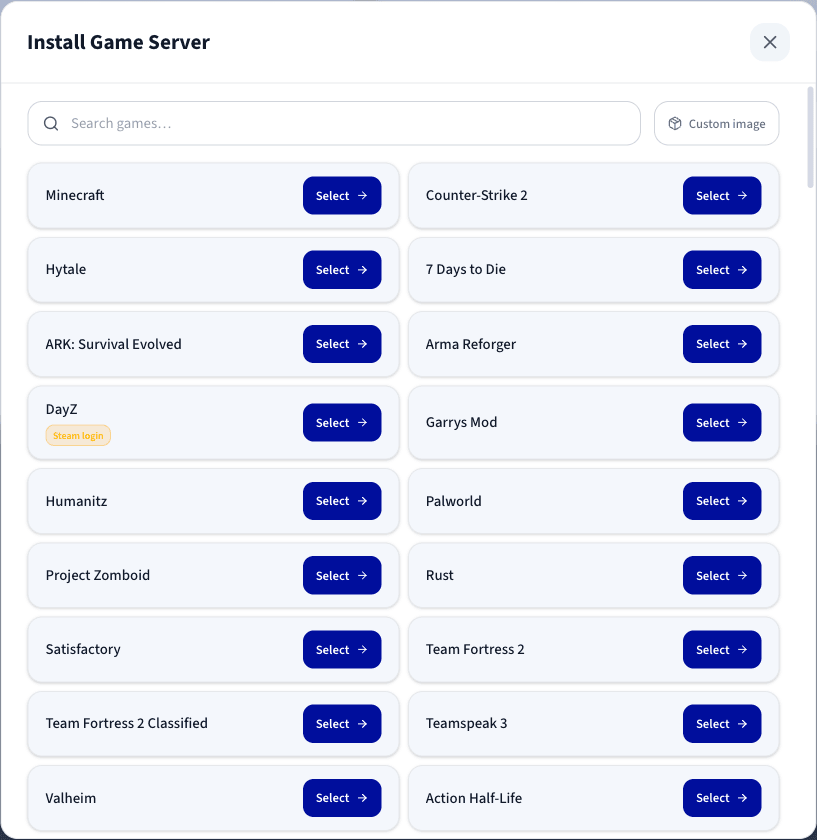817x840 pixels.
Task: Close the Install Game Server dialog
Action: pyautogui.click(x=769, y=42)
